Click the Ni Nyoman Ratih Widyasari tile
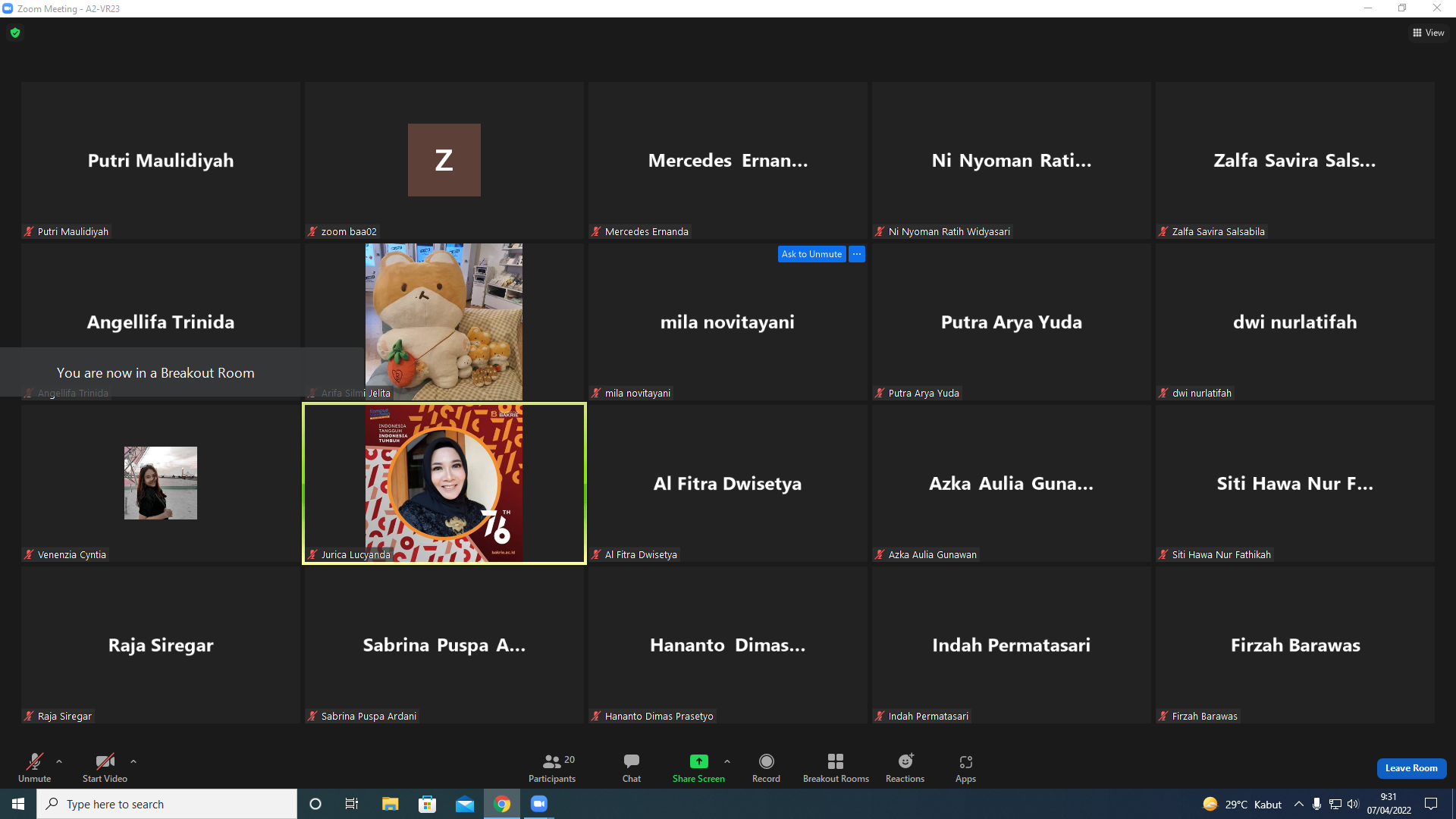 [1012, 160]
